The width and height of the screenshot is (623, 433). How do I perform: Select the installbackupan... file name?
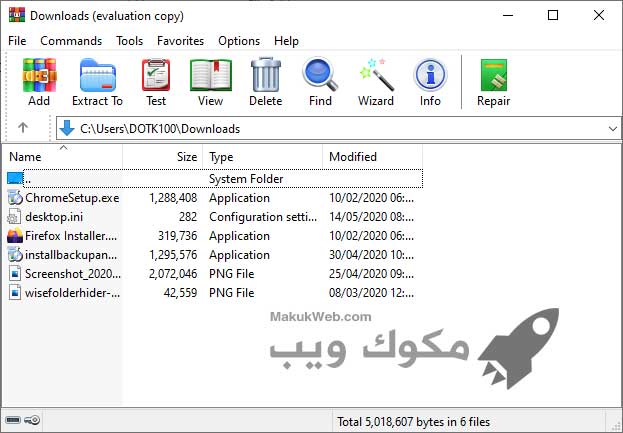click(x=71, y=255)
